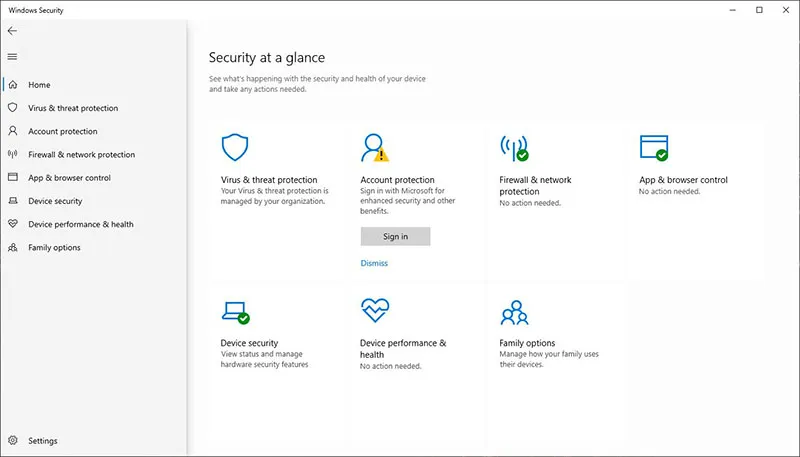Click the Windows Security window title

point(36,10)
